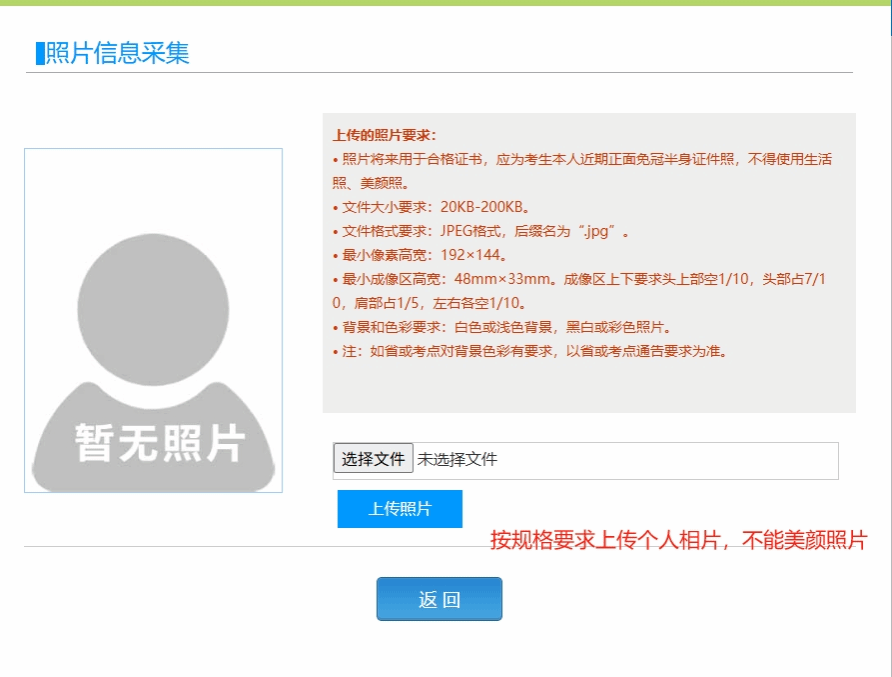This screenshot has height=677, width=892.
Task: Click the gray avatar silhouette head
Action: pyautogui.click(x=153, y=309)
